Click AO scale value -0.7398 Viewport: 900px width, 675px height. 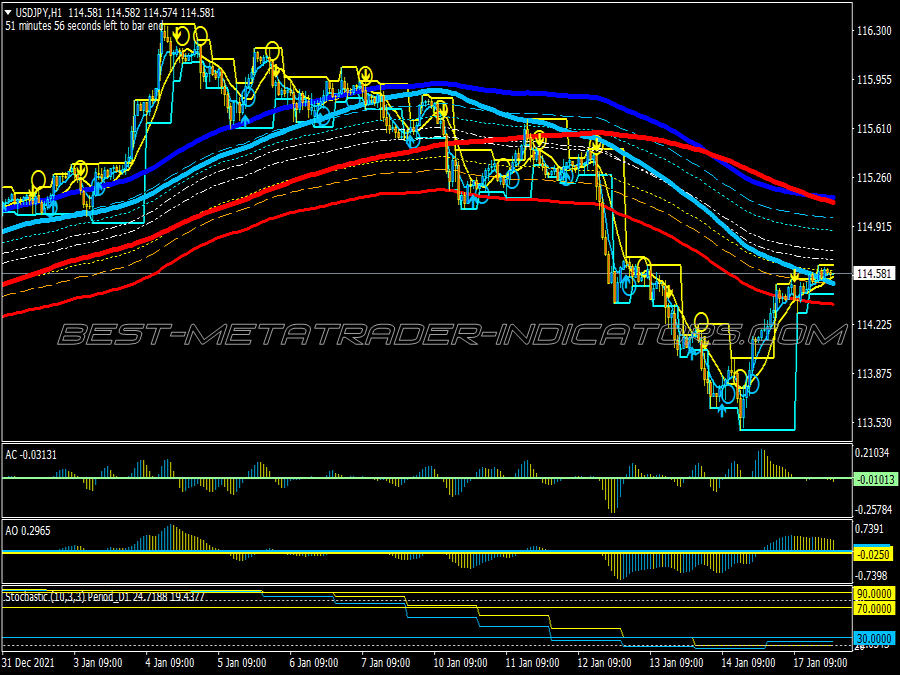point(871,575)
